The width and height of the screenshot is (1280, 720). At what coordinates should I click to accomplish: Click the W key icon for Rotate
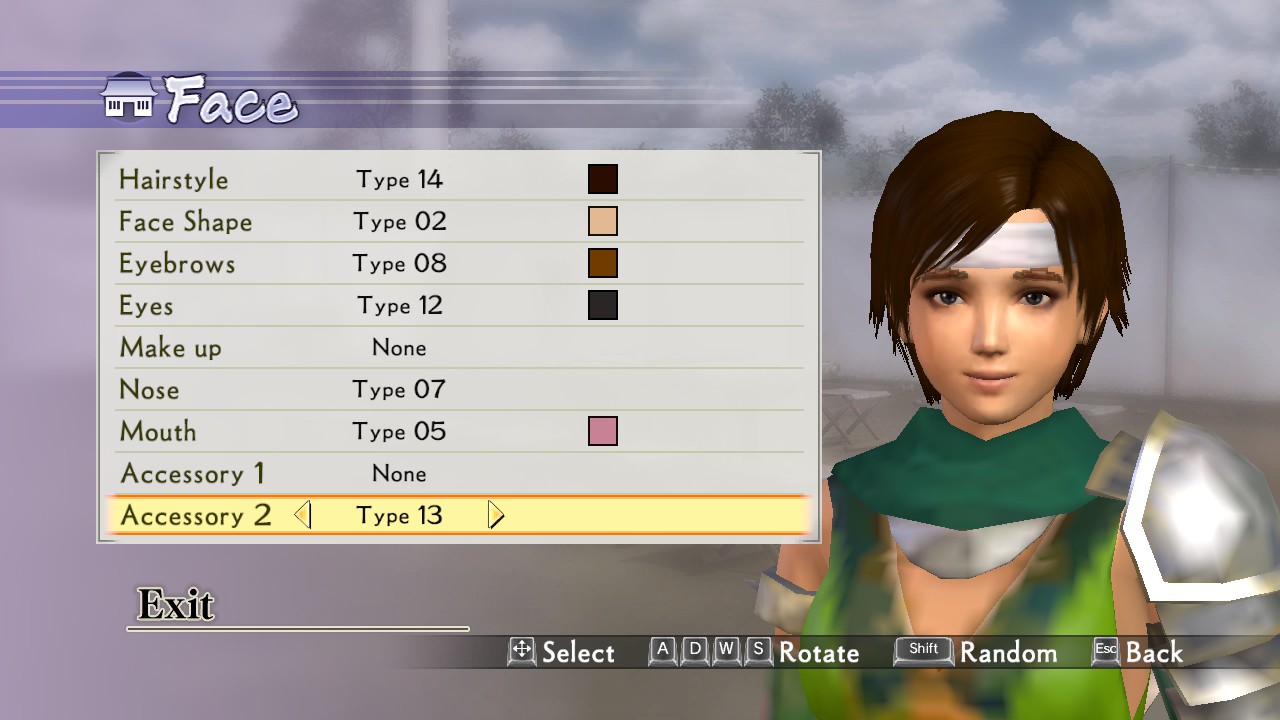pos(727,650)
